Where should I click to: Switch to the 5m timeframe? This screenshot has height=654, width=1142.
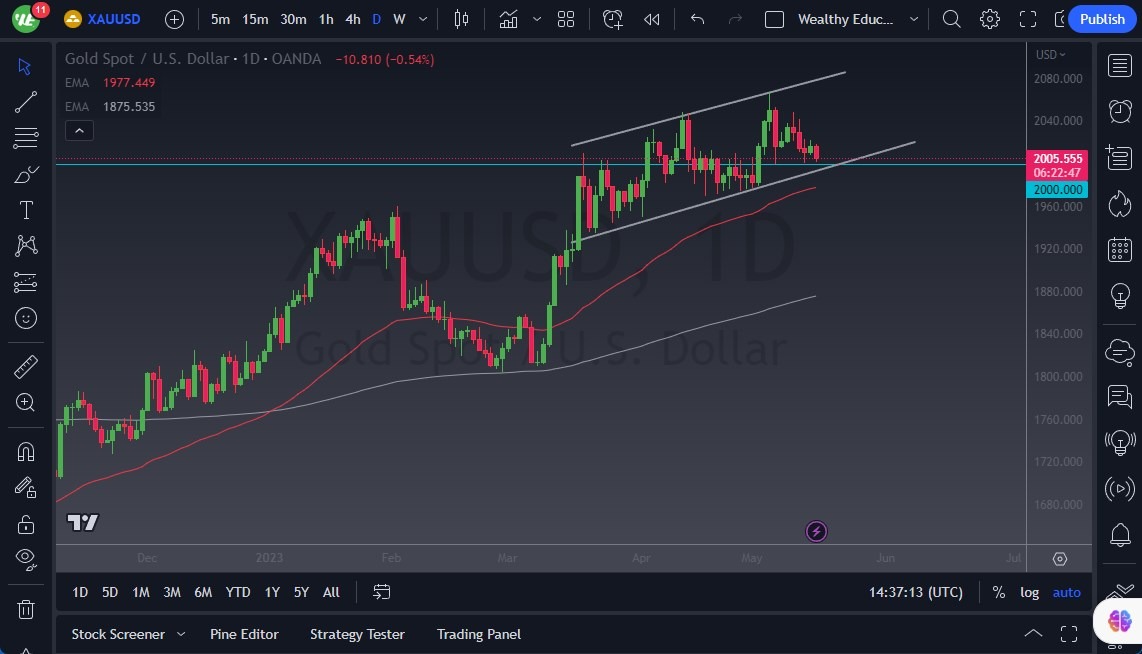tap(220, 19)
